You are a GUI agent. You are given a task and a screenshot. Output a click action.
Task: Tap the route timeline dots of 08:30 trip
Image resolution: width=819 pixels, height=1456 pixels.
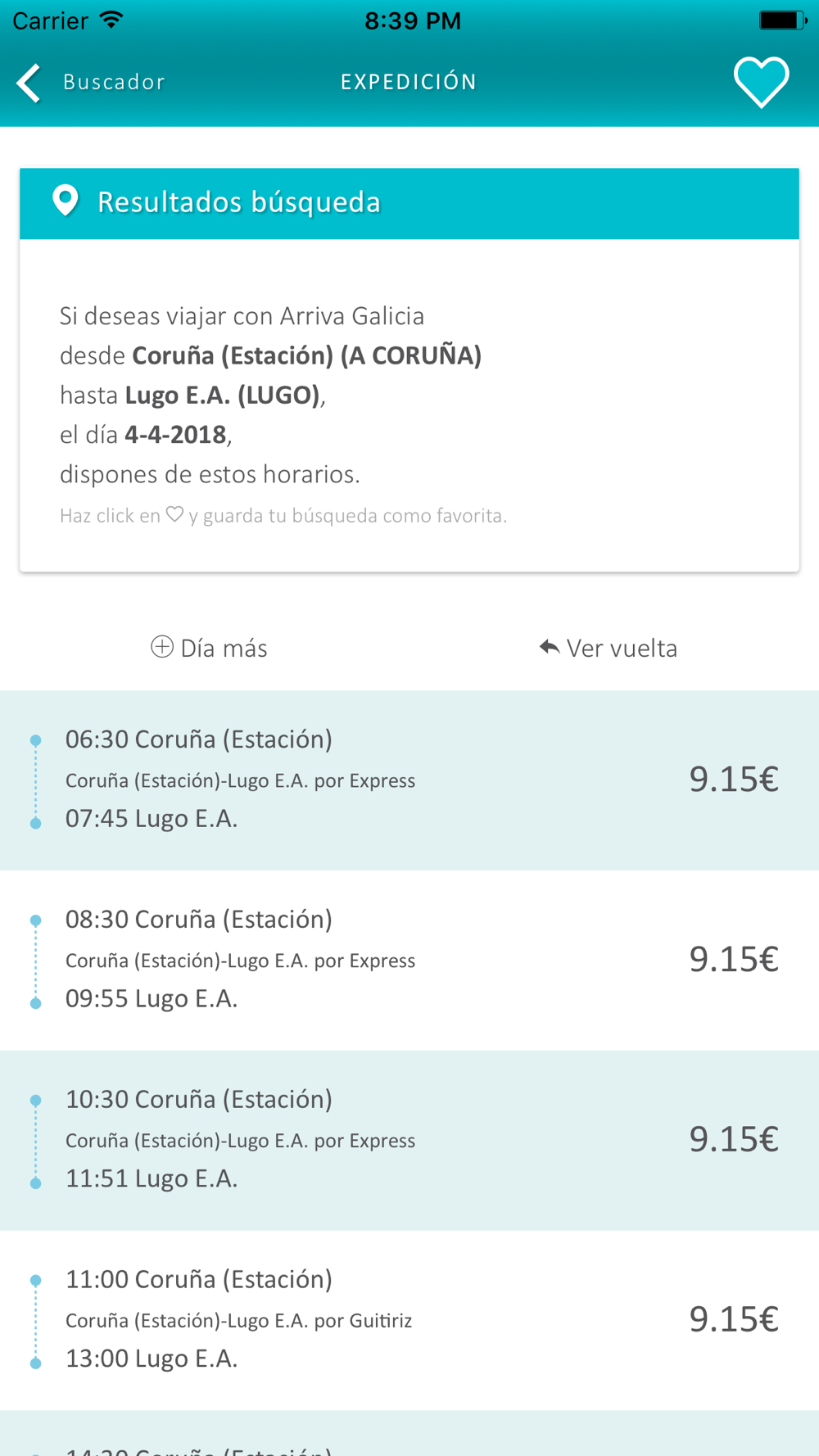[36, 961]
